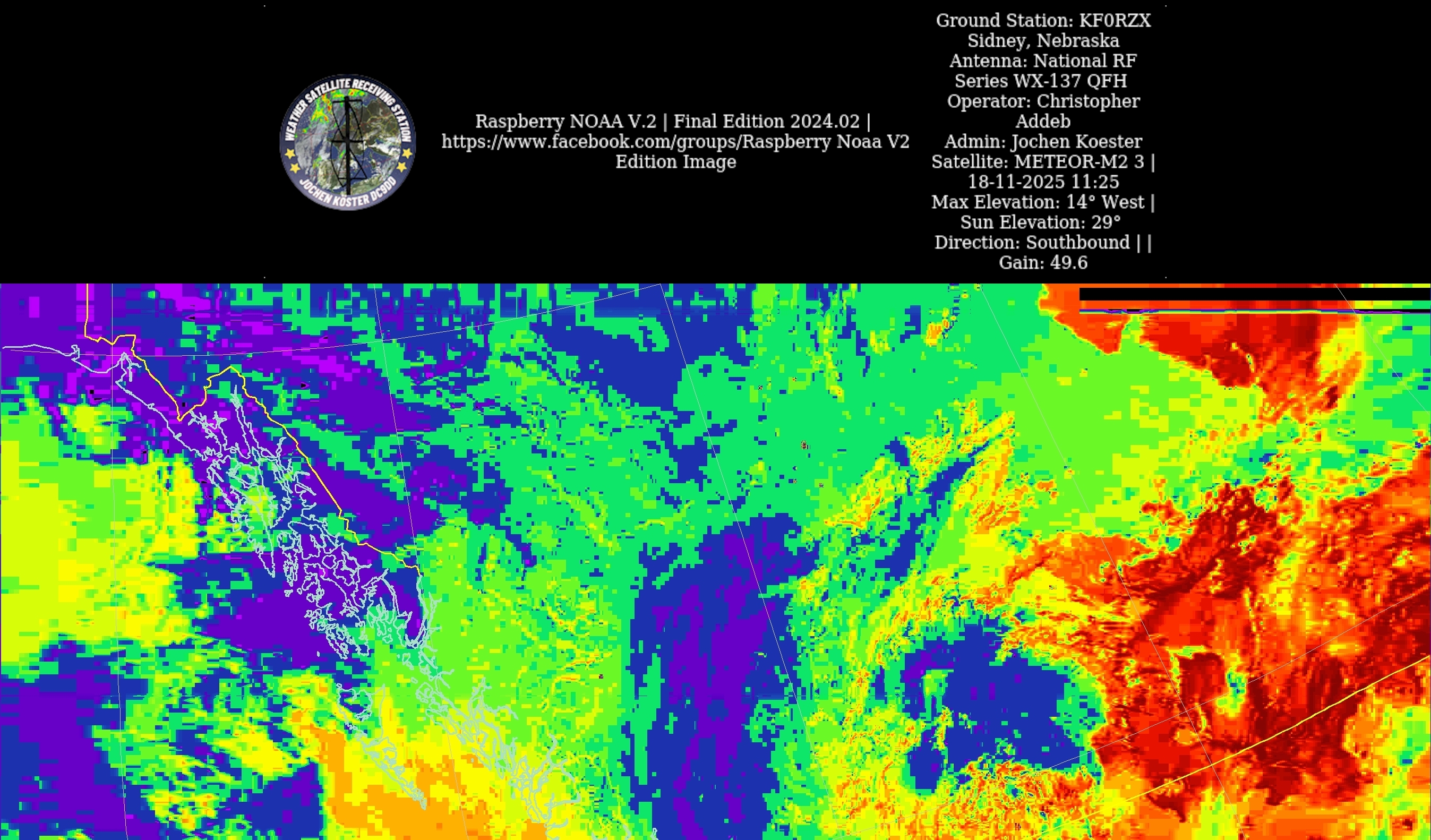Click the 'Max Elevation: 14° West' text
The width and height of the screenshot is (1431, 840).
(1037, 202)
